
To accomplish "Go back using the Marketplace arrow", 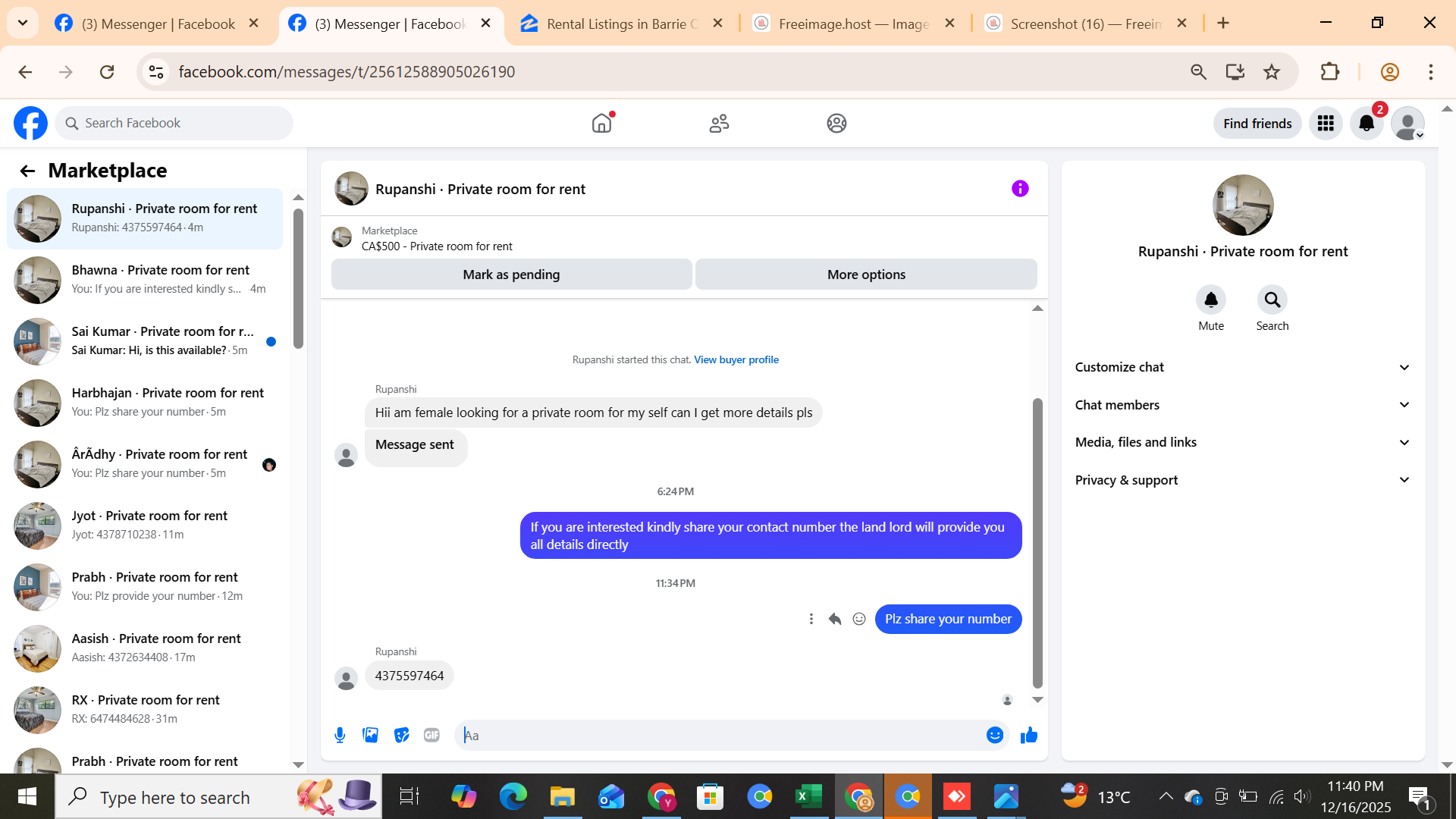I will (27, 171).
